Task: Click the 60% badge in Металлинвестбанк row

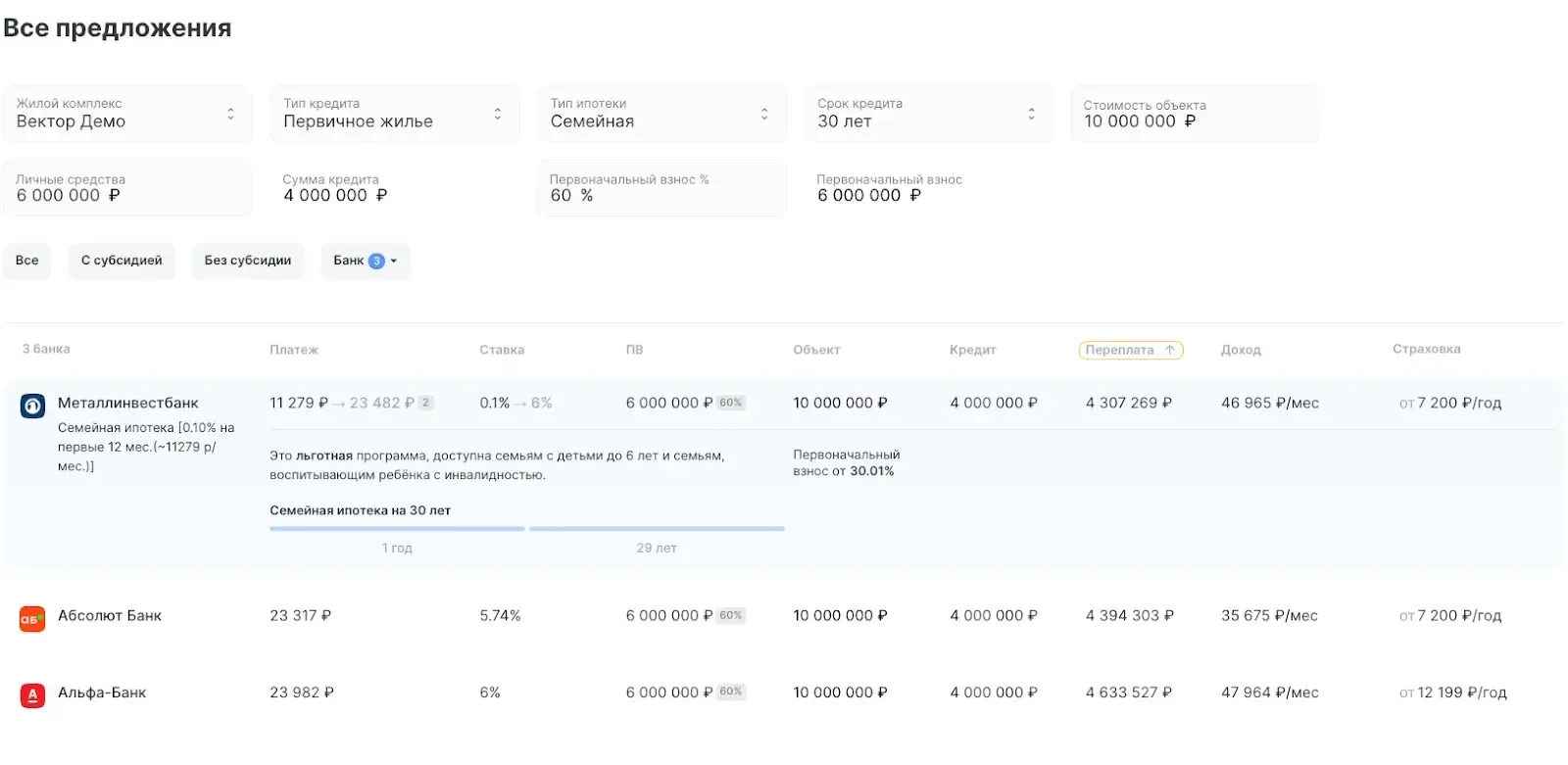Action: (731, 403)
